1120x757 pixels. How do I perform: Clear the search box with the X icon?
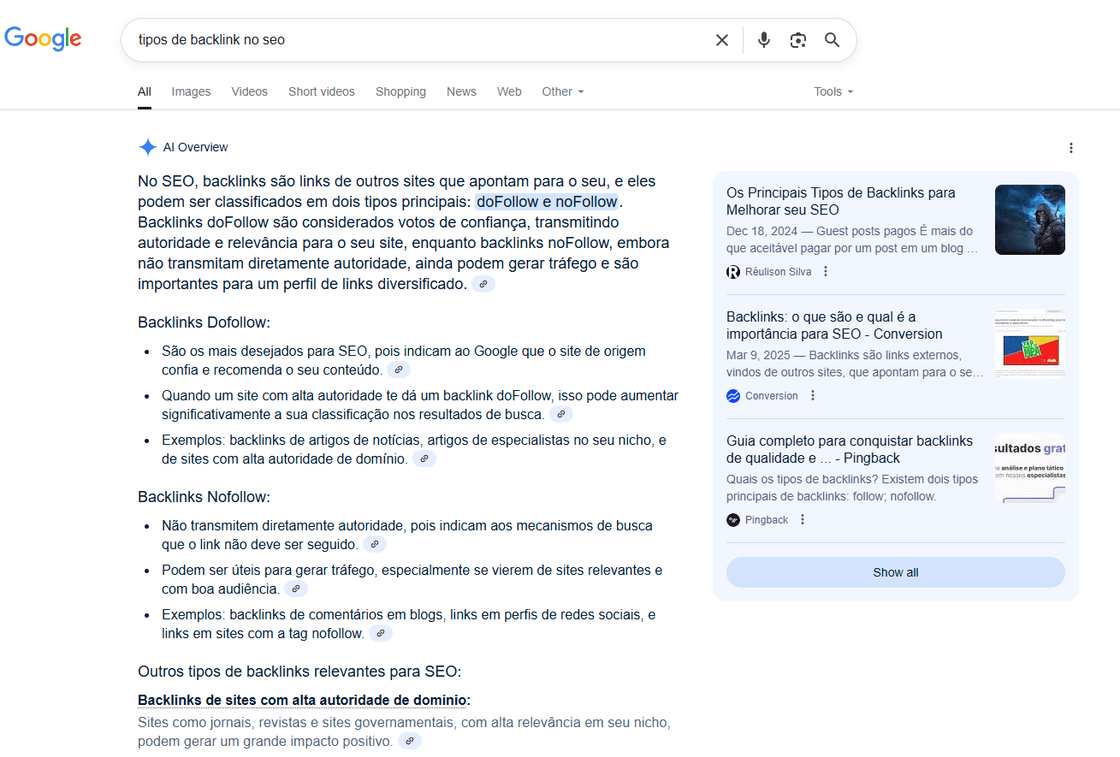click(722, 40)
